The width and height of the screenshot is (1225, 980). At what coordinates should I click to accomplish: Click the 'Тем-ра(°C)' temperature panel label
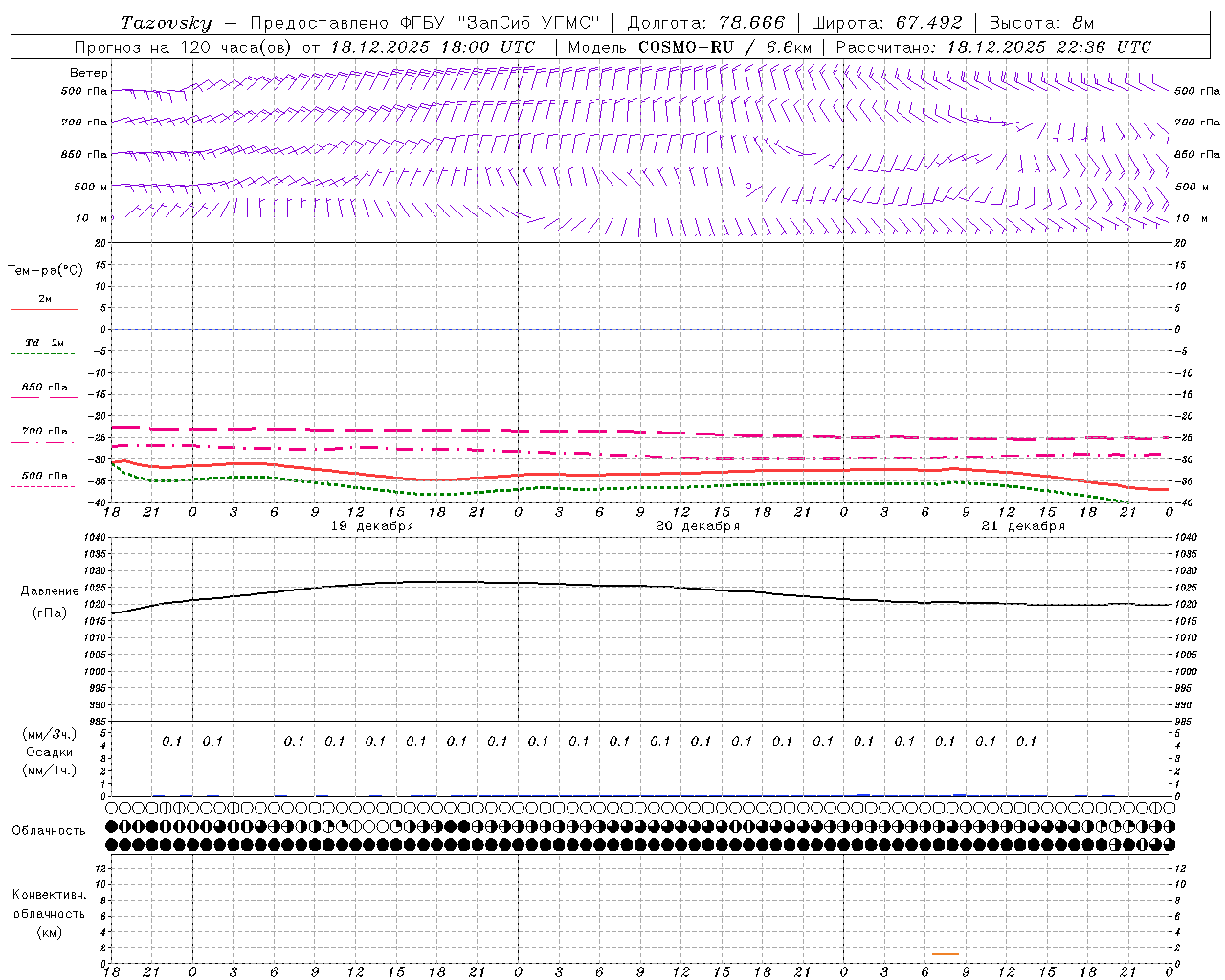[45, 270]
